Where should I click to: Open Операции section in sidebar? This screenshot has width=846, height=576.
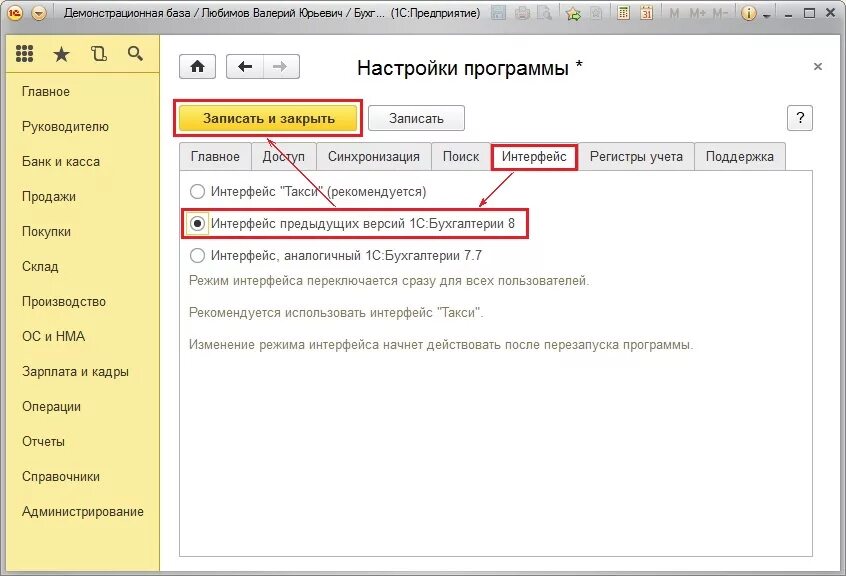point(51,407)
